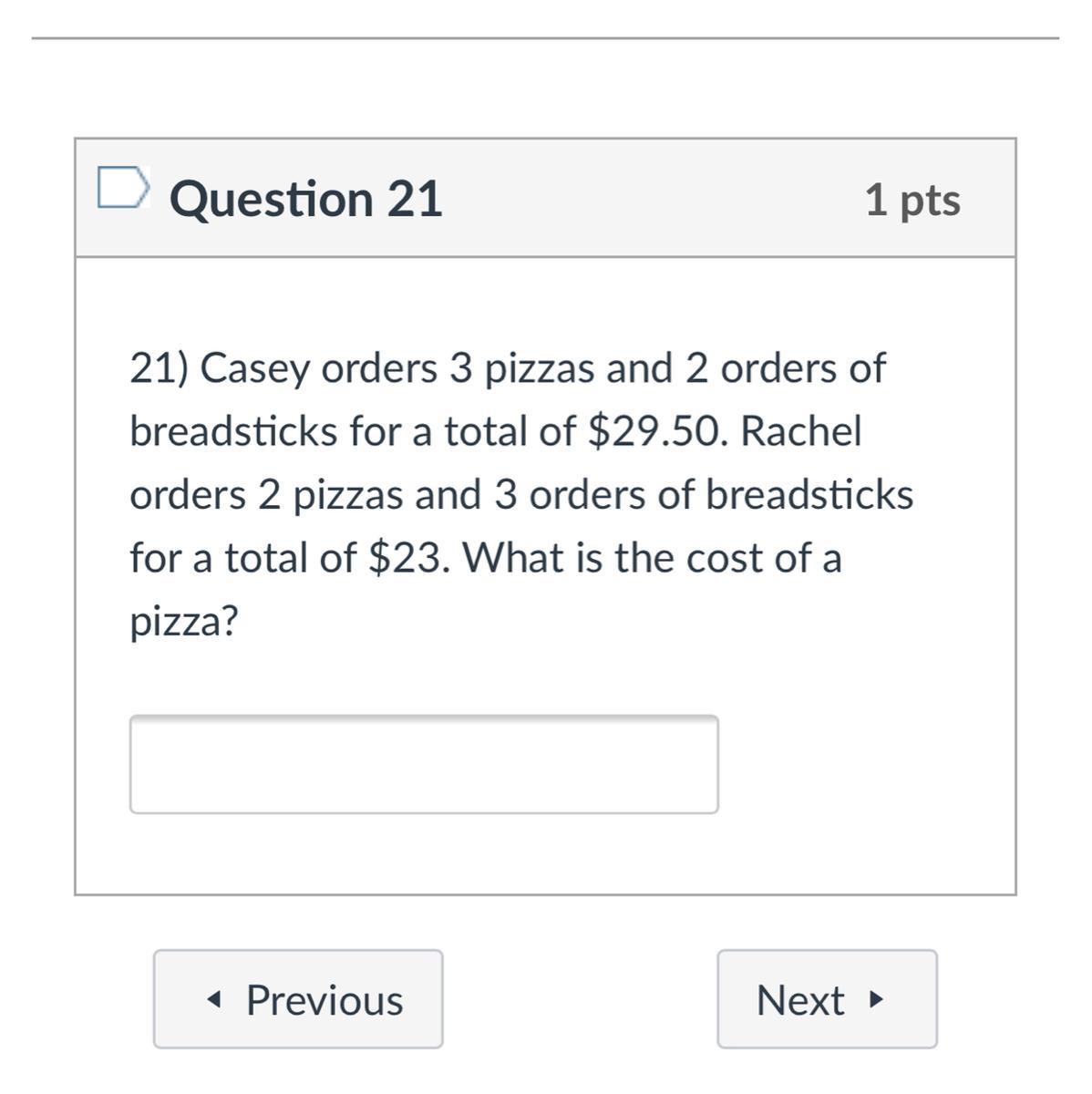Focus the pizza cost answer box

point(424,764)
